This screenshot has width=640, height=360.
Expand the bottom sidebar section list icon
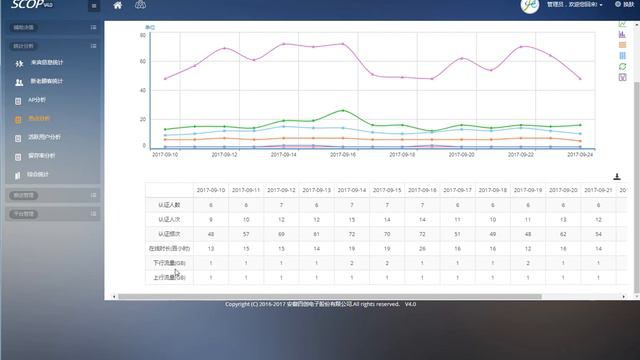coord(93,213)
